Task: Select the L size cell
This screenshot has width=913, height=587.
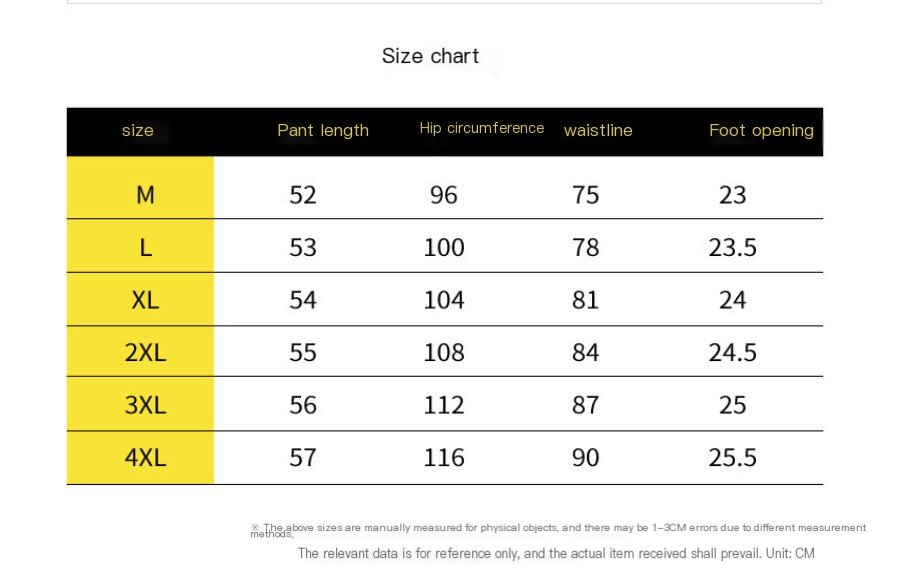Action: tap(140, 246)
